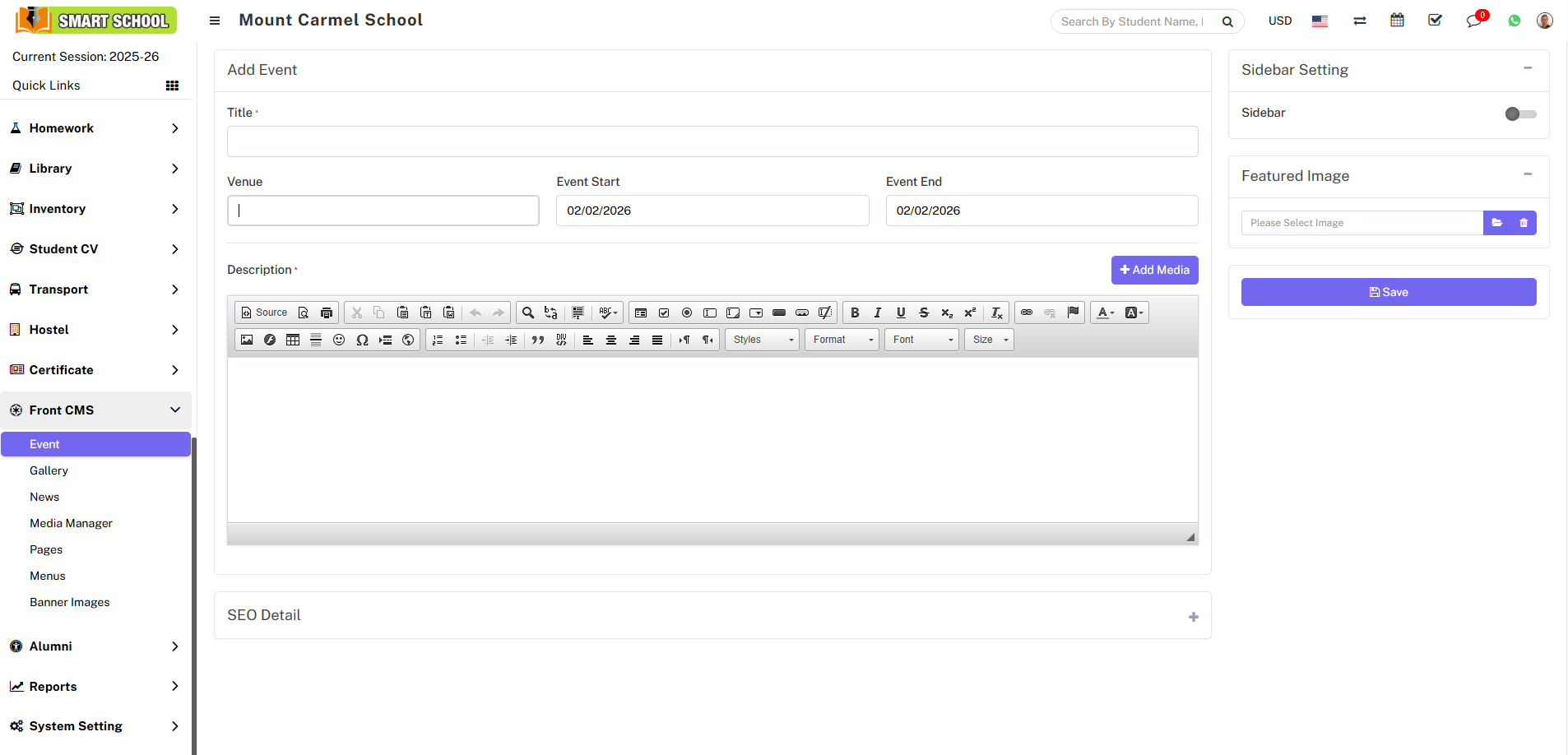1568x755 pixels.
Task: Open the calendar icon in top bar
Action: pos(1397,21)
